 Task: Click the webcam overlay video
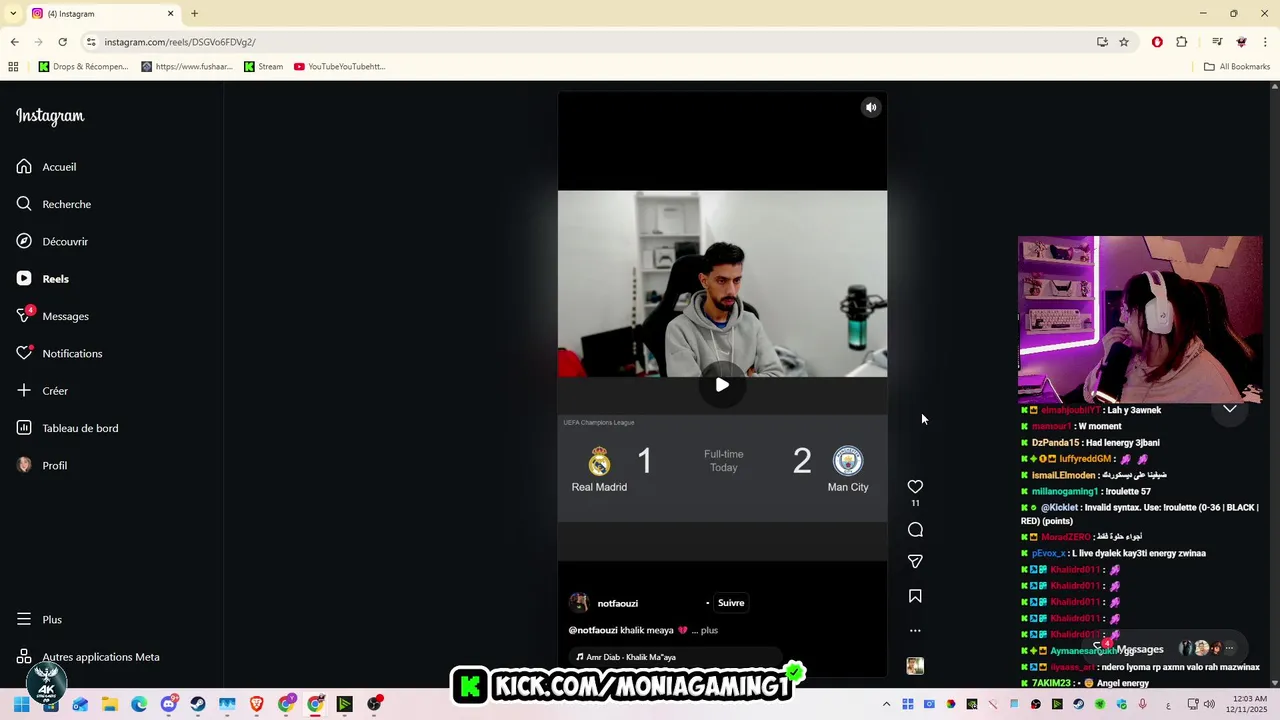(x=1140, y=319)
